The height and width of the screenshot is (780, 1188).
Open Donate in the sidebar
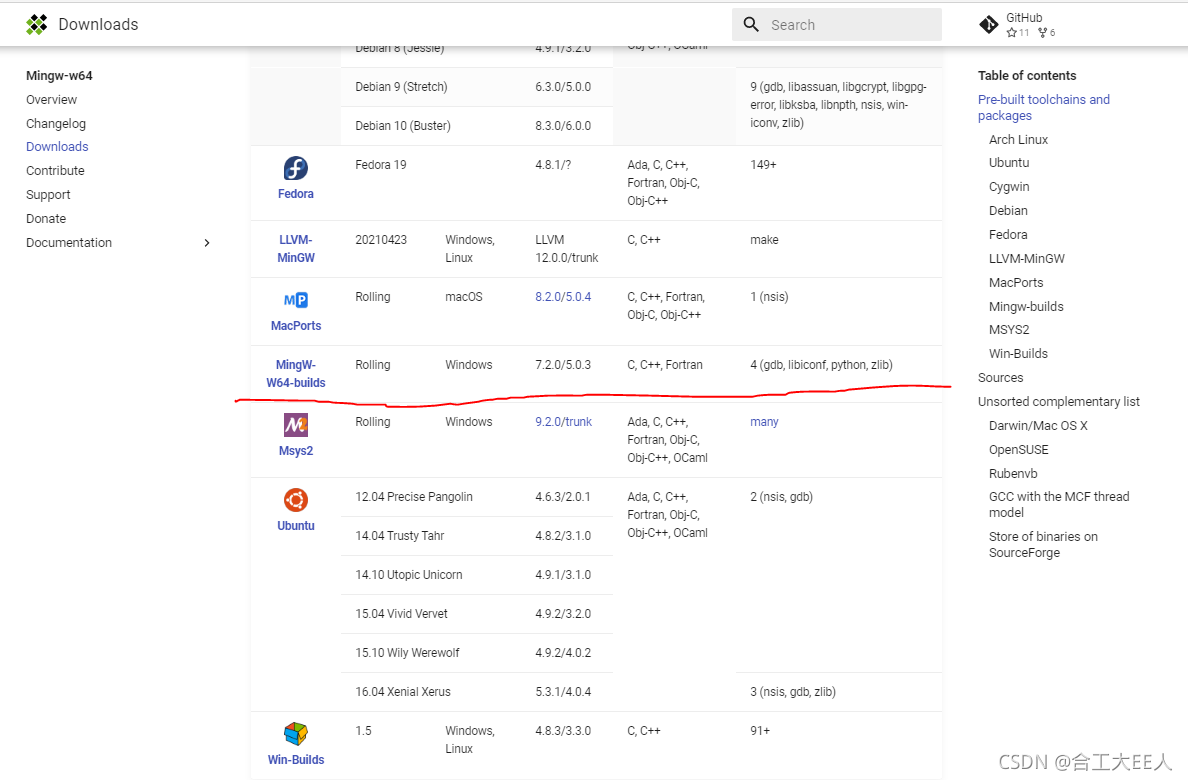click(x=45, y=218)
